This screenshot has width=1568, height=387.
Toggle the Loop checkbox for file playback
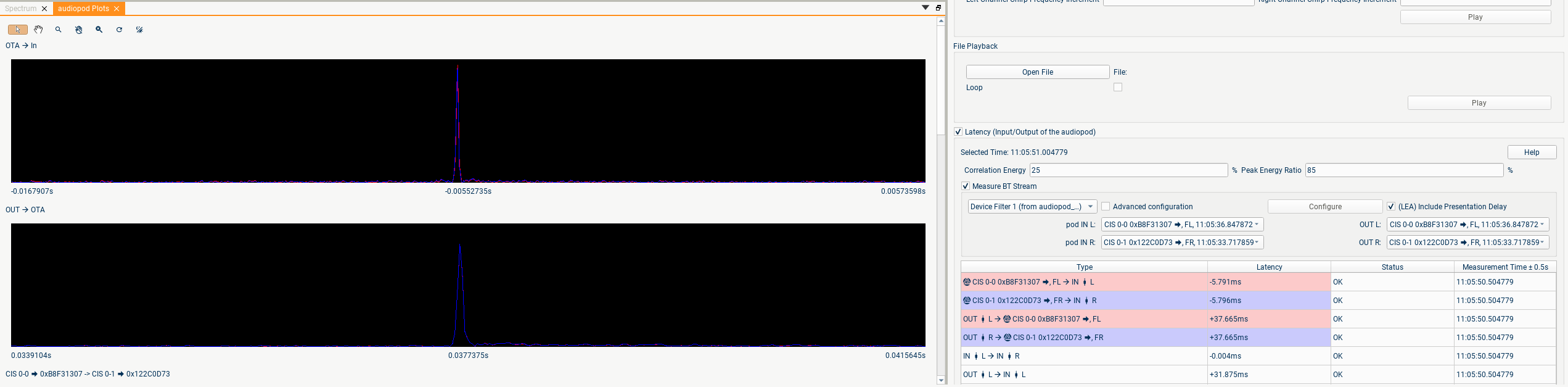(x=1118, y=88)
